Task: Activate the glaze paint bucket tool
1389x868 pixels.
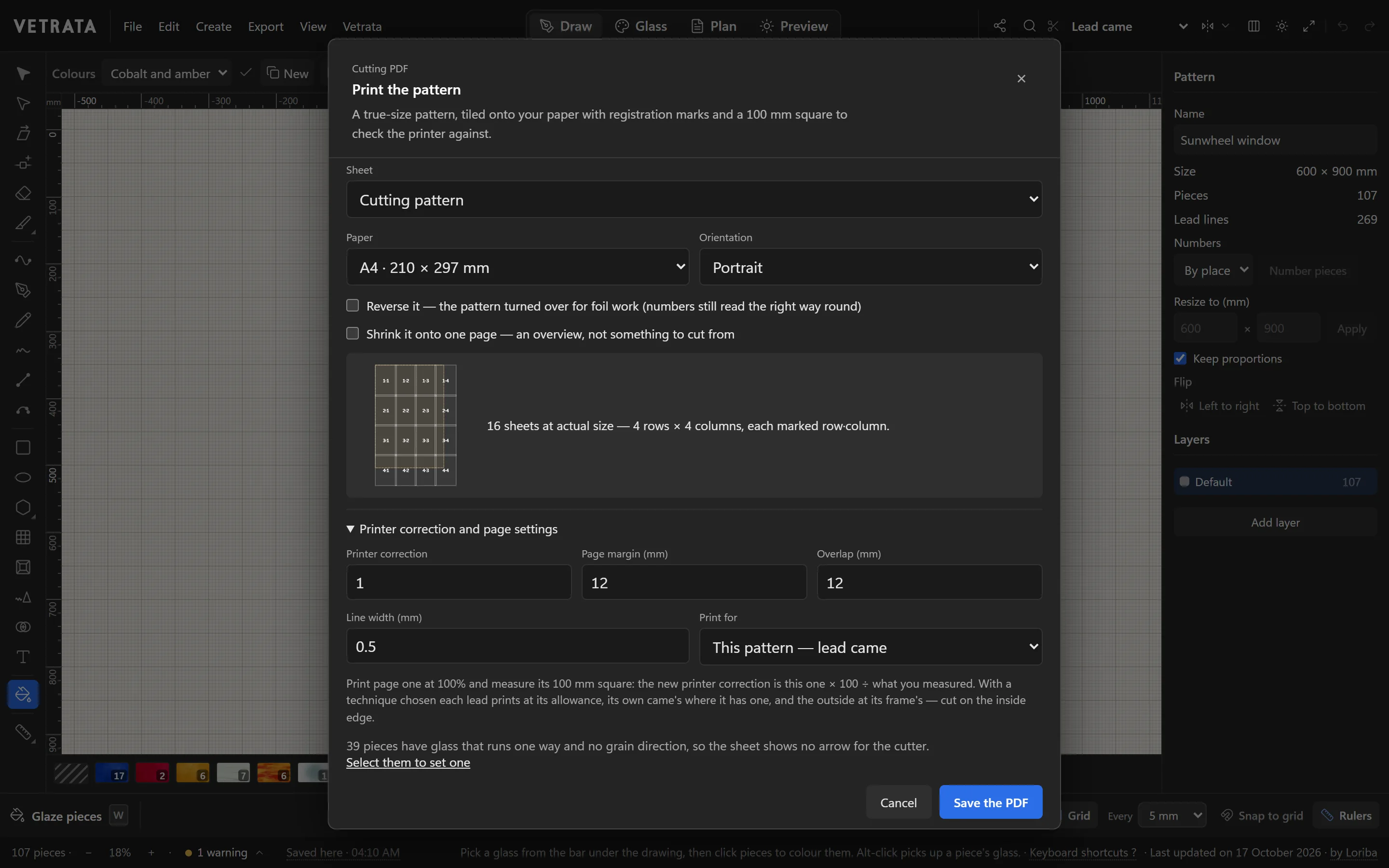Action: pos(23,694)
